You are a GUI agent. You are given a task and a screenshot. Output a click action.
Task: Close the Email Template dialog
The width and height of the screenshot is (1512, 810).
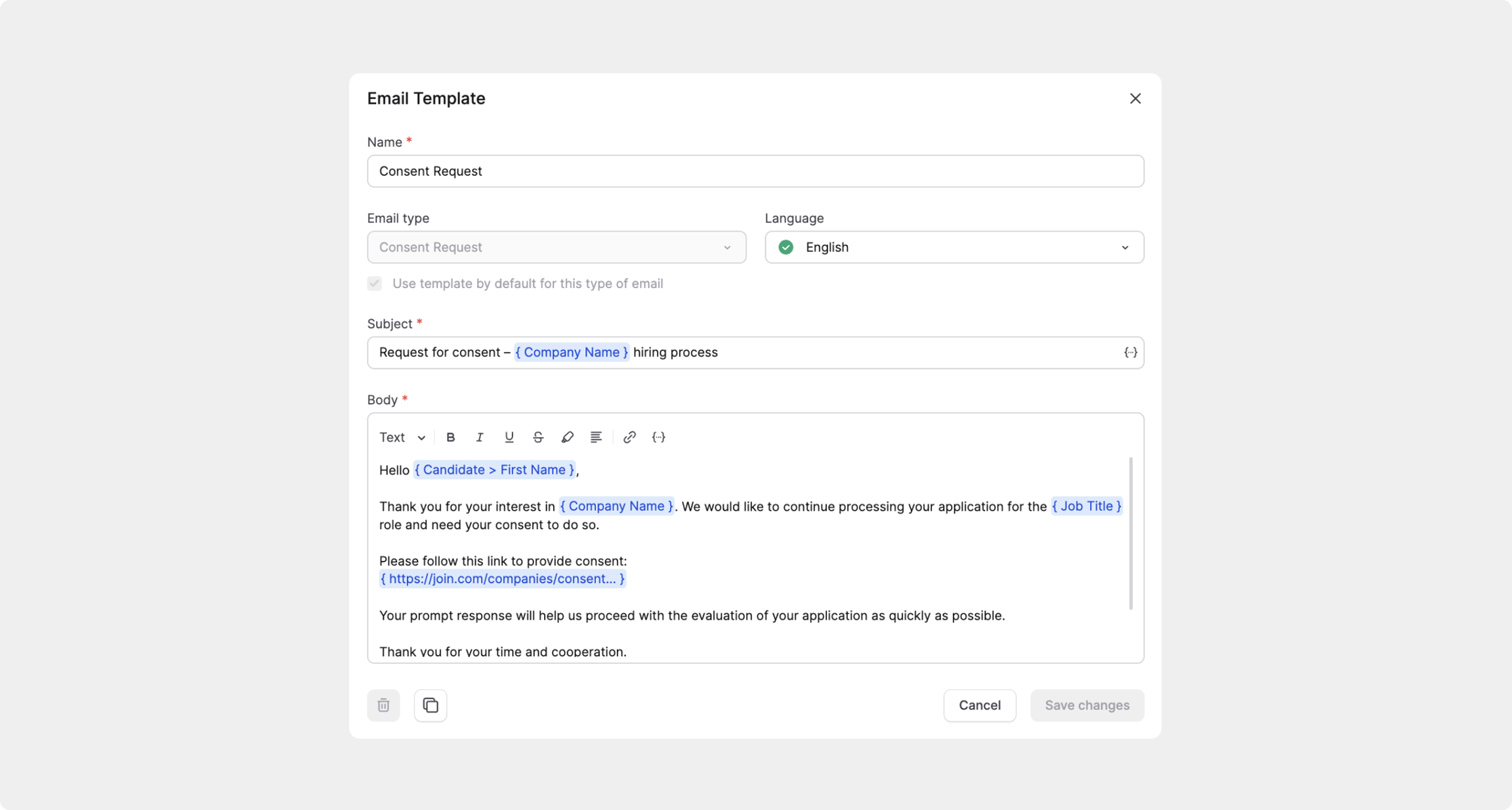(1135, 98)
